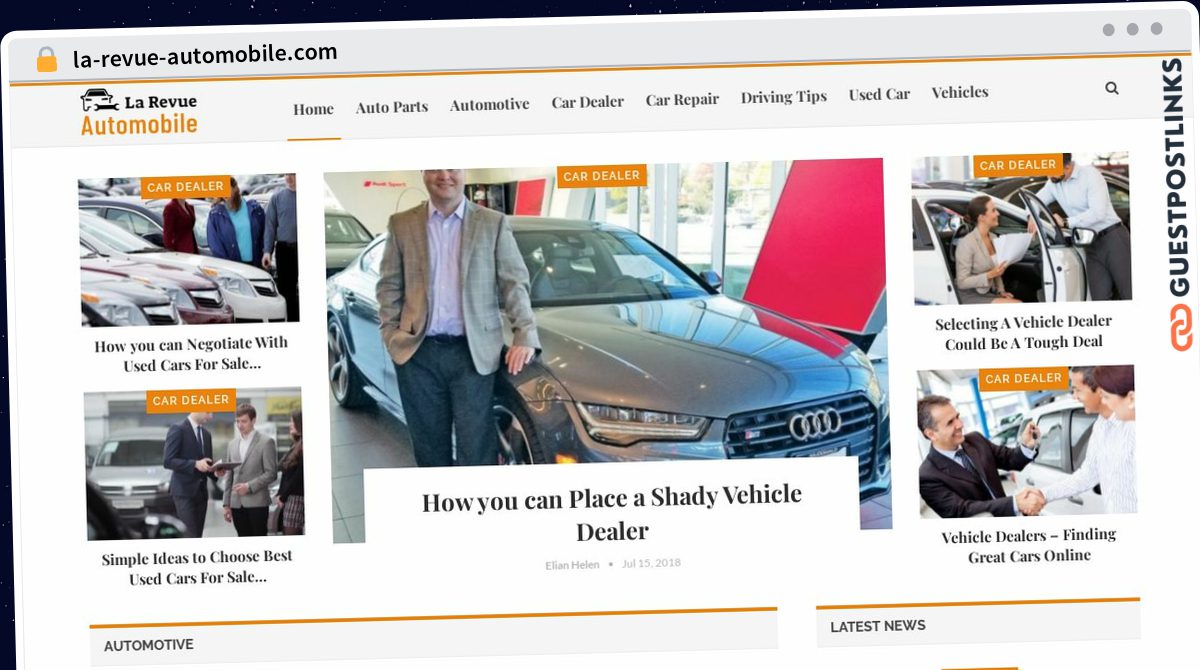Click author name Elian Helen
The height and width of the screenshot is (670, 1200).
(572, 565)
